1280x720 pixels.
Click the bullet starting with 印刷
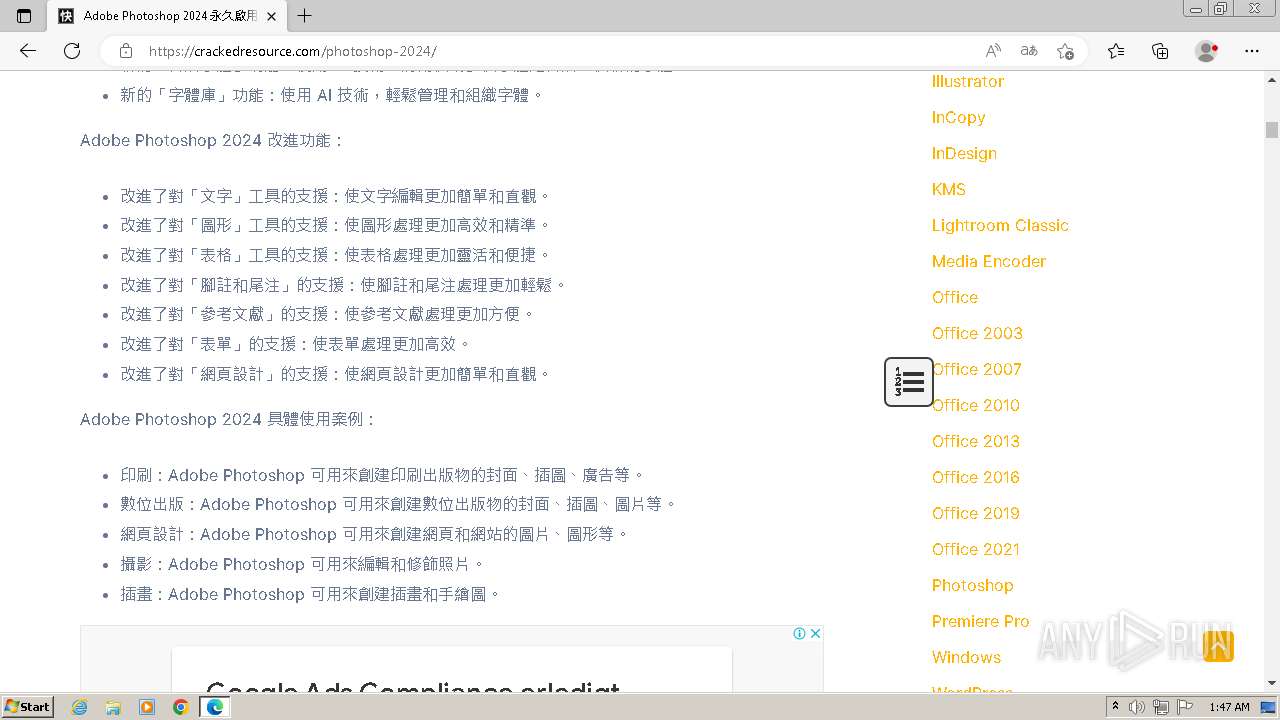(383, 474)
